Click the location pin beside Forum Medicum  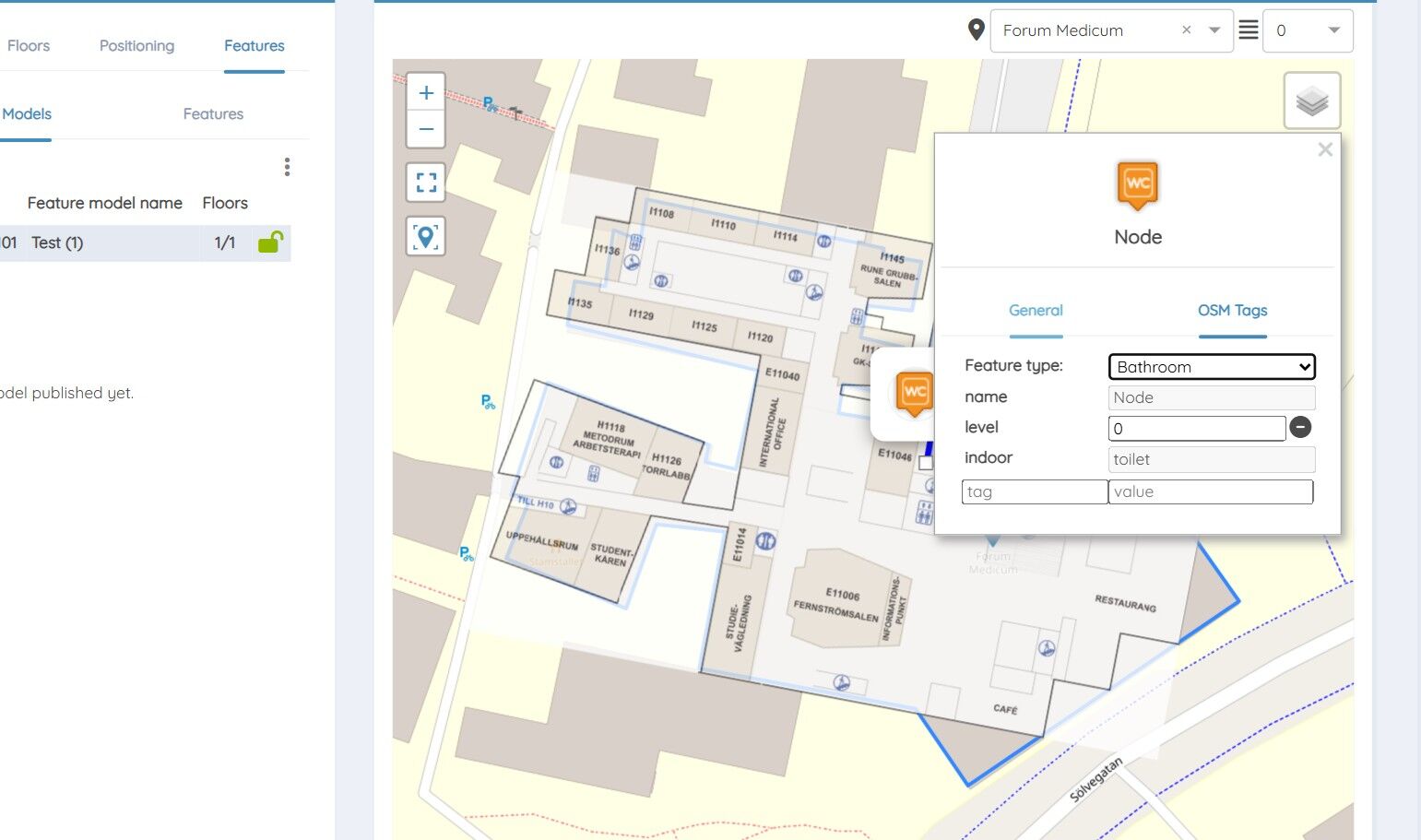[977, 30]
